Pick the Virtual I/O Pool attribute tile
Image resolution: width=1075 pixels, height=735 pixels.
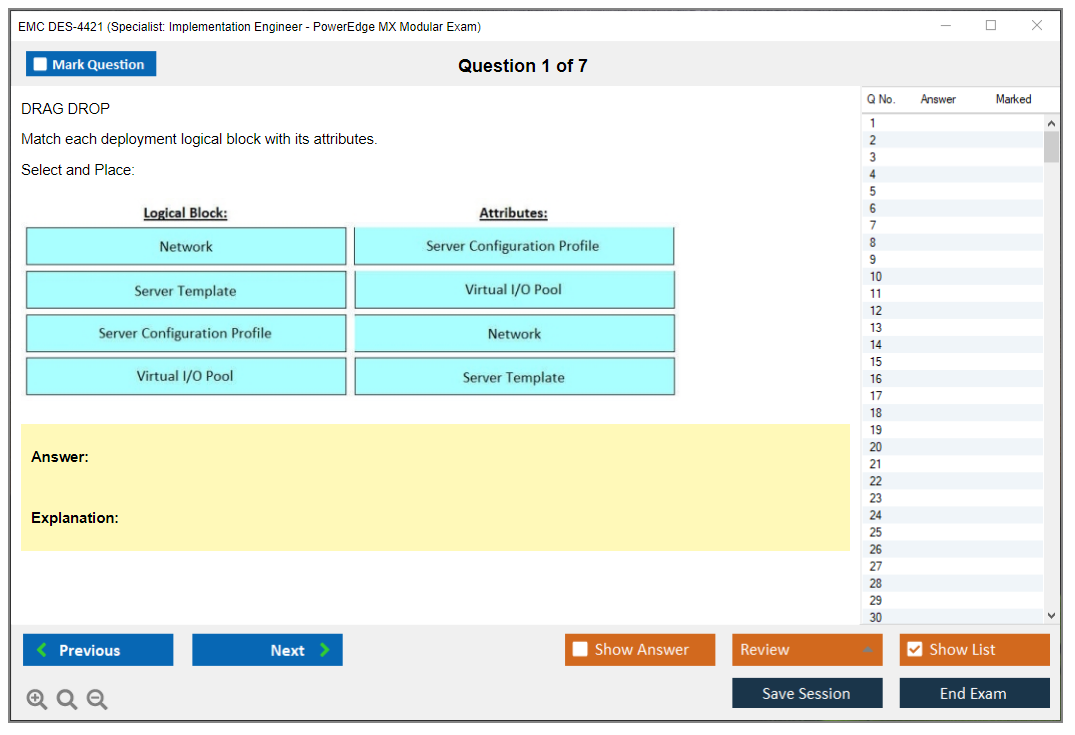click(x=514, y=290)
